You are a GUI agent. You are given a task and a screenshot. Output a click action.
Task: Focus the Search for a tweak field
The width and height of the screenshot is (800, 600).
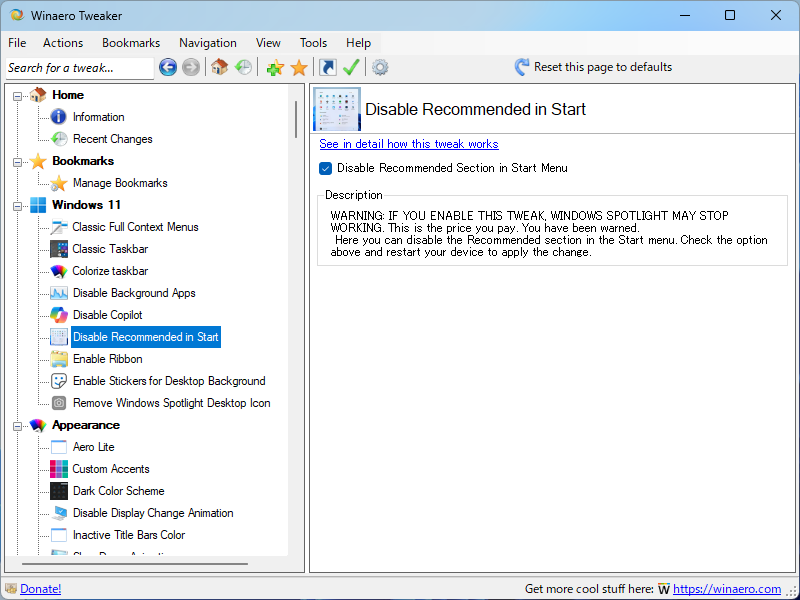tap(80, 68)
